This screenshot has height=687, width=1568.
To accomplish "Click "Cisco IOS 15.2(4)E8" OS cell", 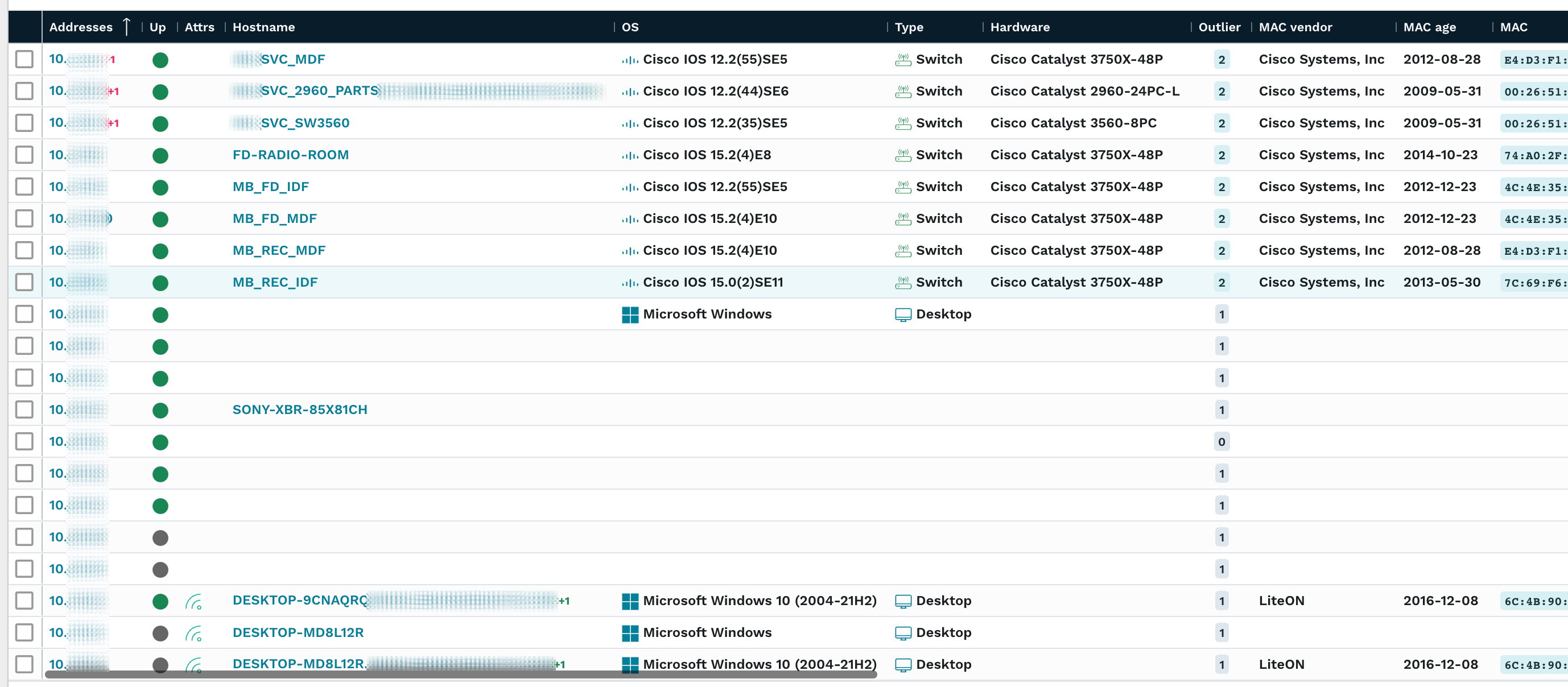I will pos(707,155).
